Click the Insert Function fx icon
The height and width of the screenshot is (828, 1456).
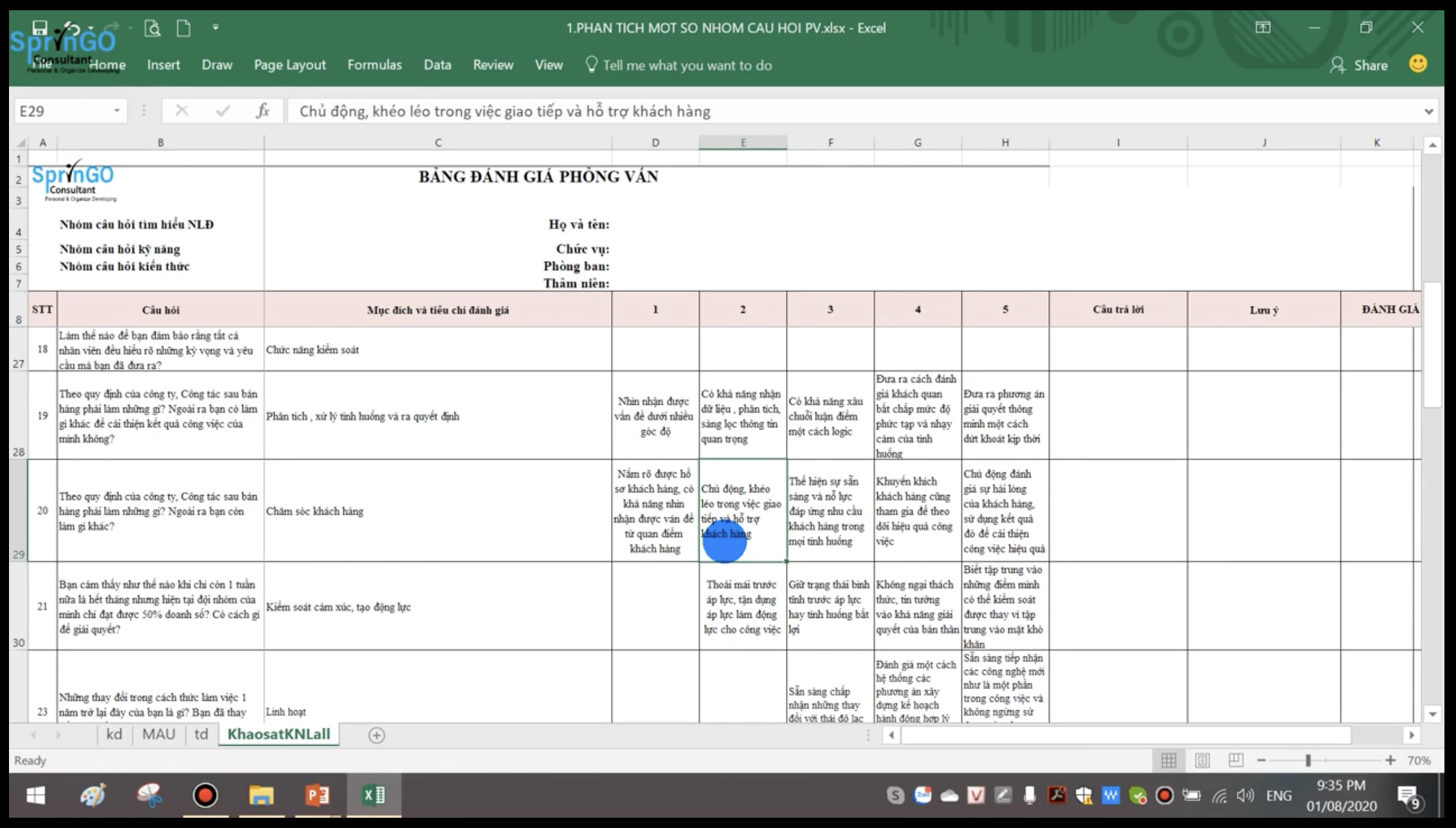[x=262, y=111]
